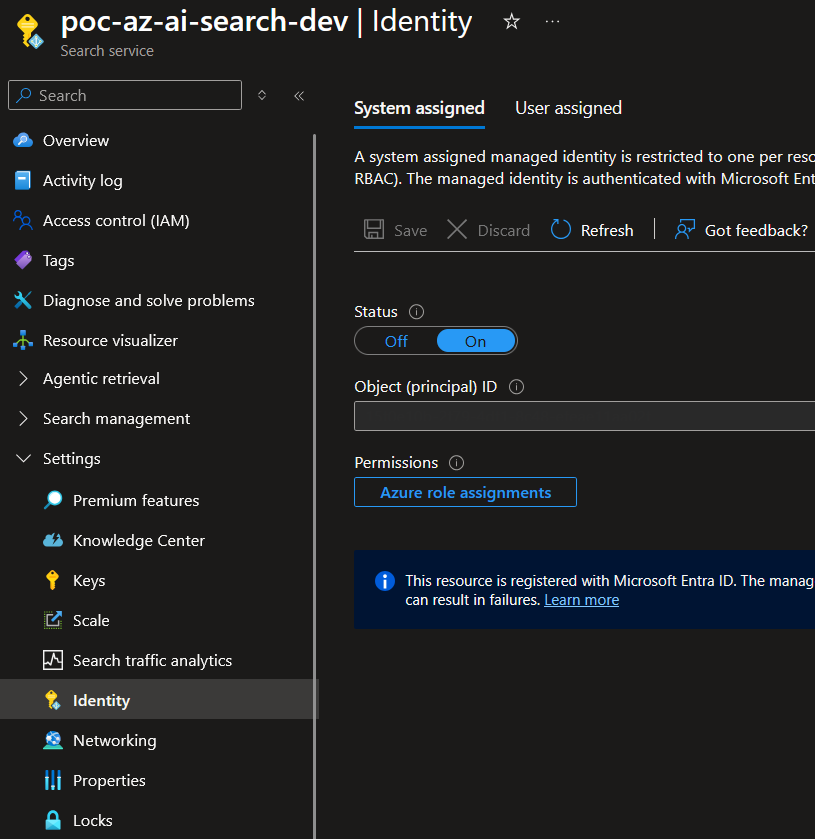Open the Premium features page
Viewport: 815px width, 839px height.
pyautogui.click(x=136, y=500)
